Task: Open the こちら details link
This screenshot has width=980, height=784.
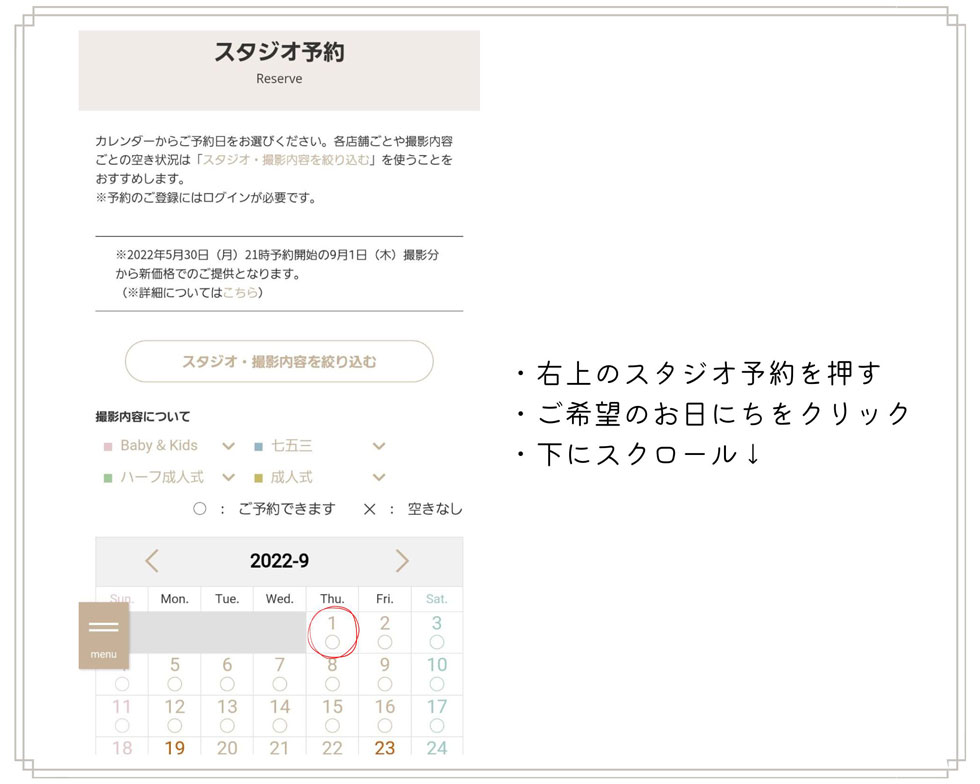Action: click(x=240, y=293)
